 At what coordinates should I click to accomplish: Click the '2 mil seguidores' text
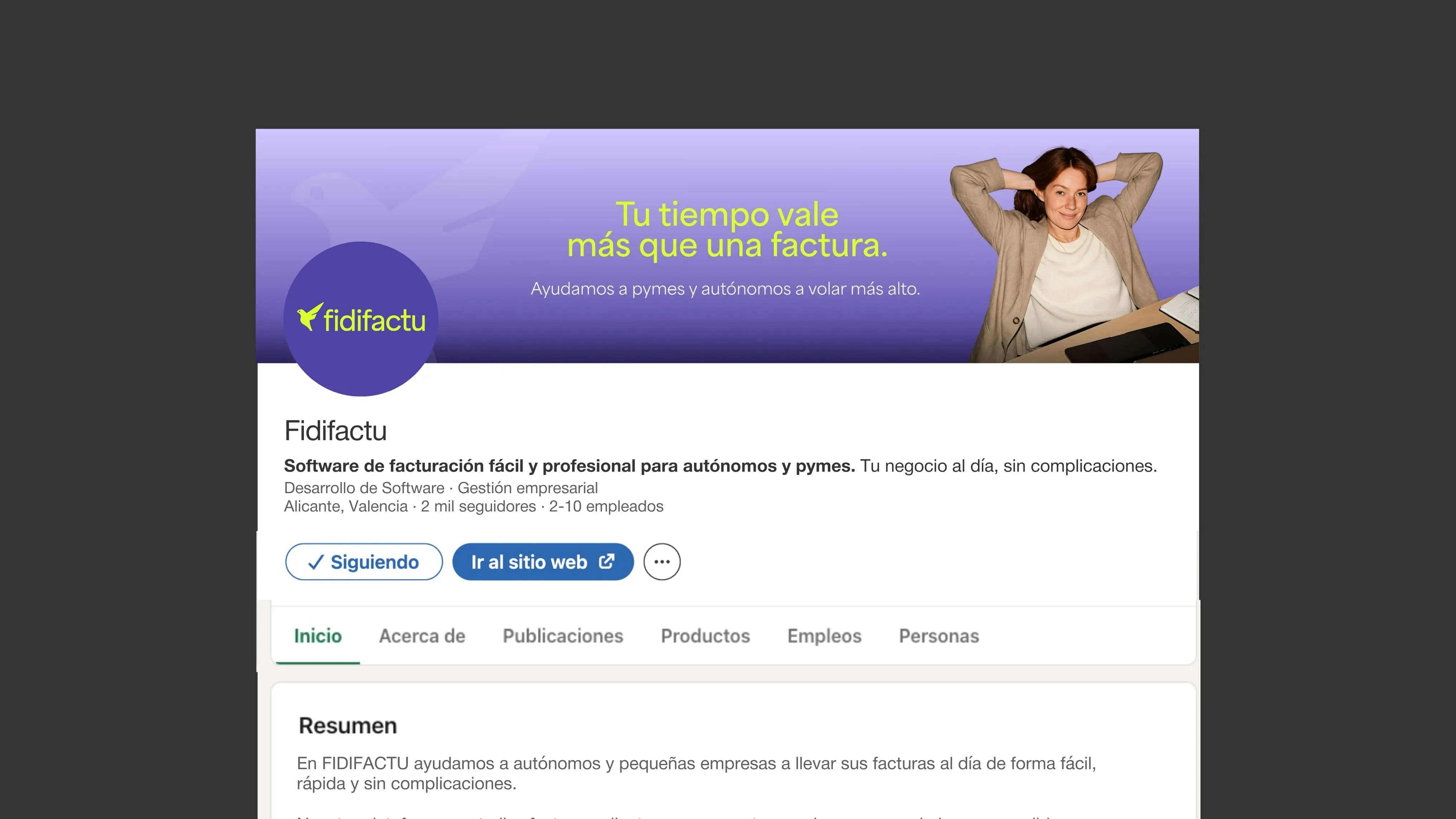point(478,506)
